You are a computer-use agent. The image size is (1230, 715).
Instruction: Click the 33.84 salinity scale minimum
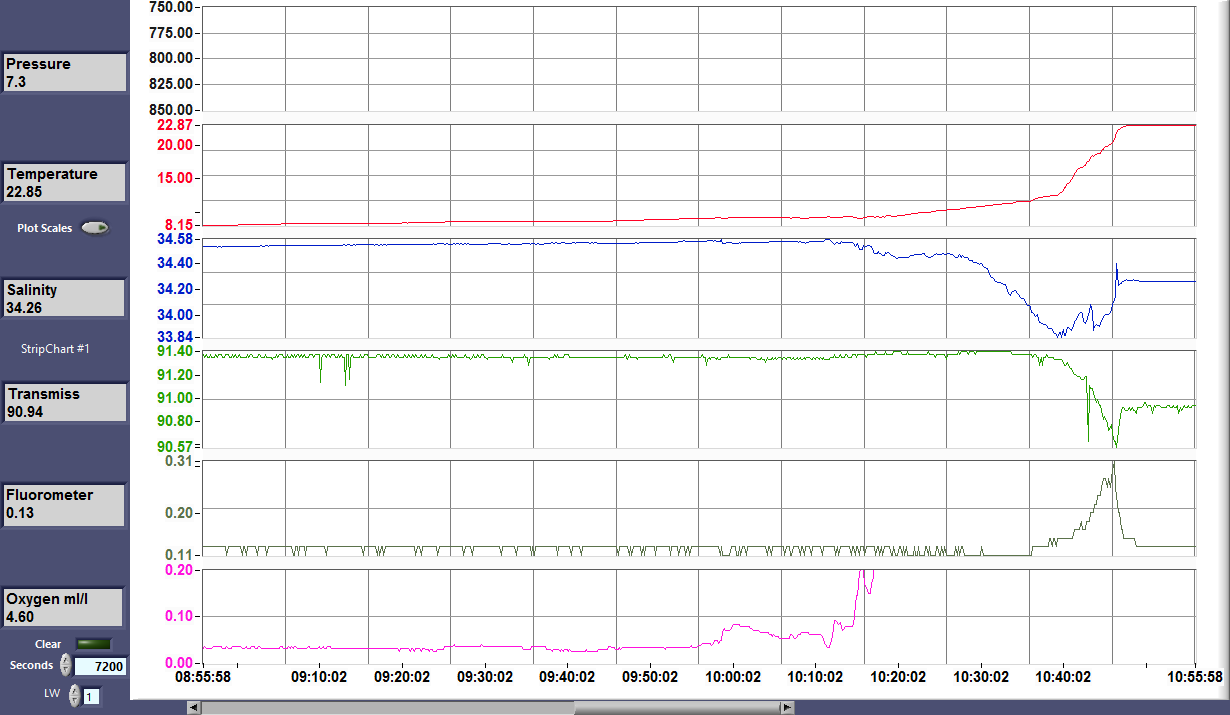coord(175,337)
